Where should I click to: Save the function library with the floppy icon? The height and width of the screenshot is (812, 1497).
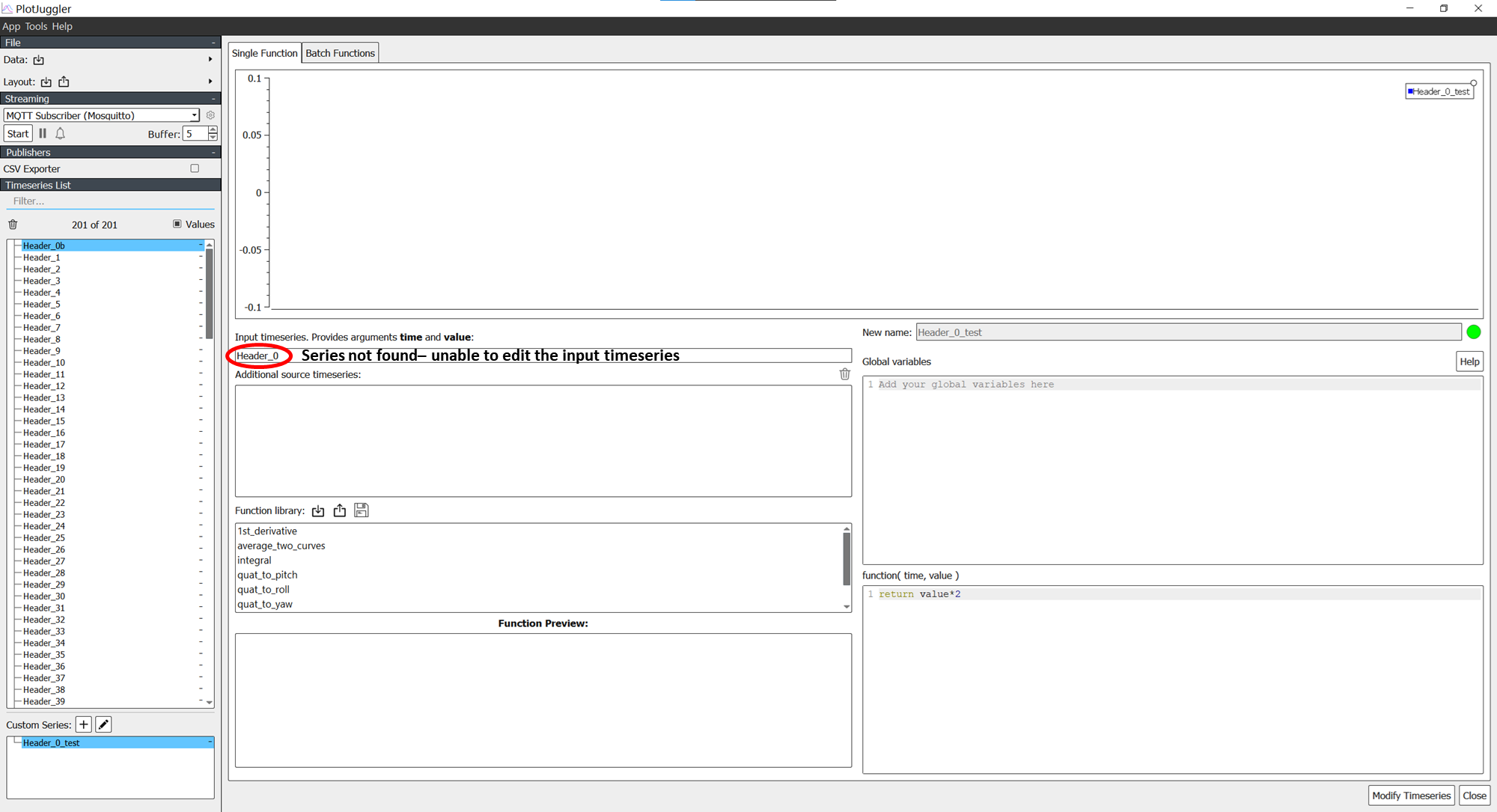point(362,510)
